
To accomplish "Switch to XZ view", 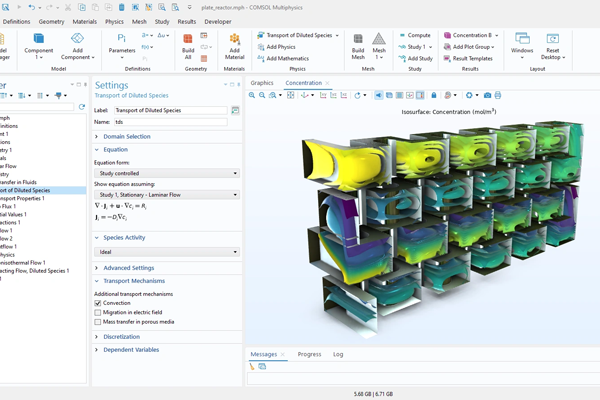I will (x=344, y=95).
